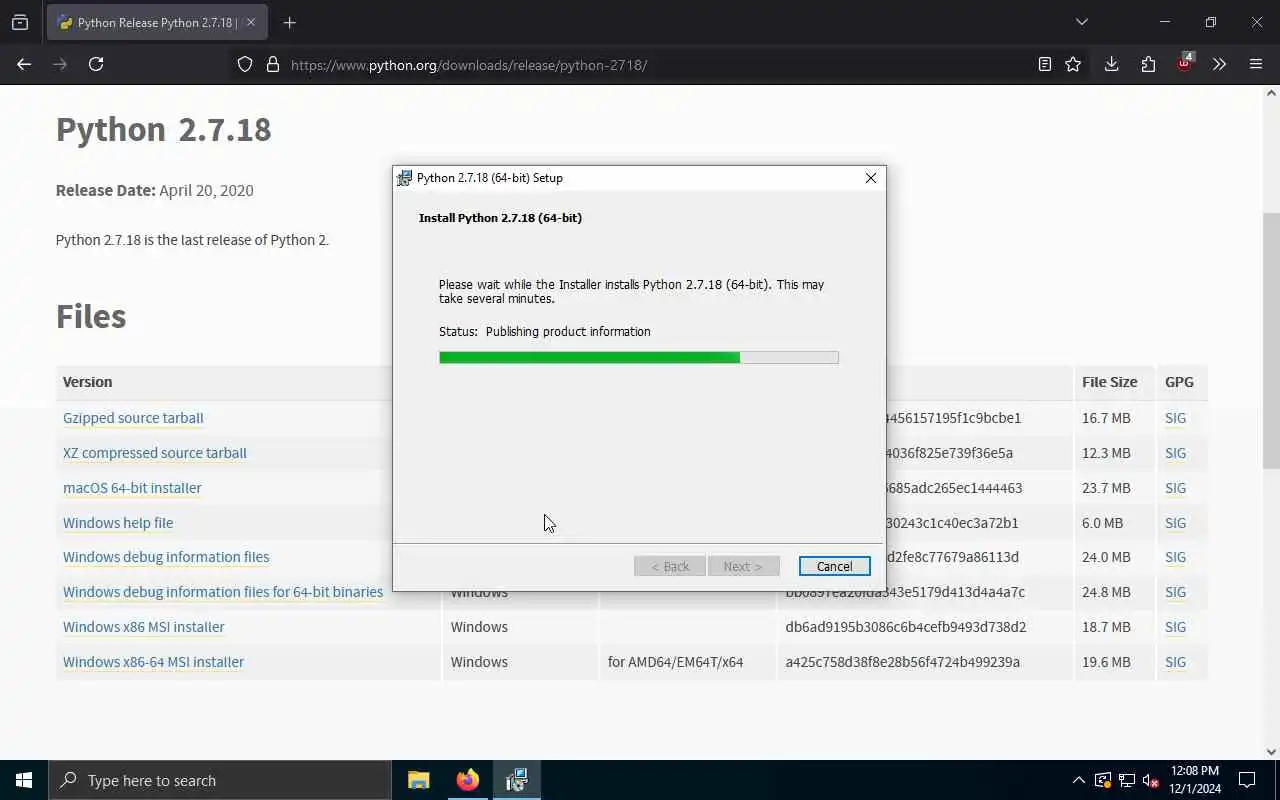Image resolution: width=1280 pixels, height=800 pixels.
Task: Open SIG for Windows x86-64 MSI installer row
Action: [1175, 662]
